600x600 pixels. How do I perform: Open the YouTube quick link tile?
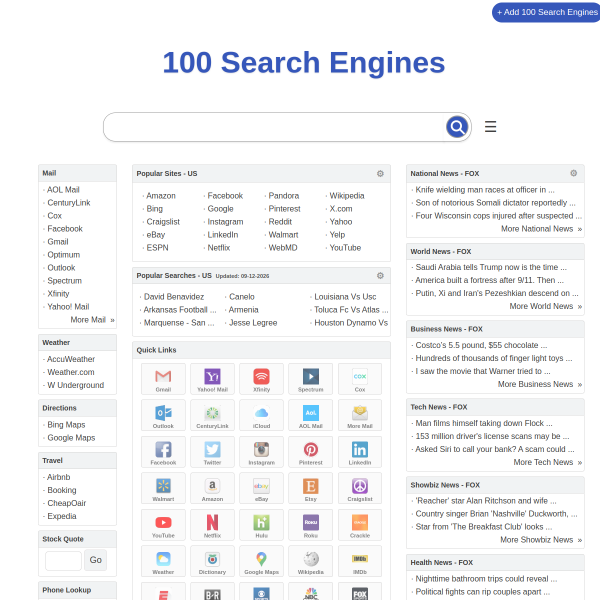163,525
